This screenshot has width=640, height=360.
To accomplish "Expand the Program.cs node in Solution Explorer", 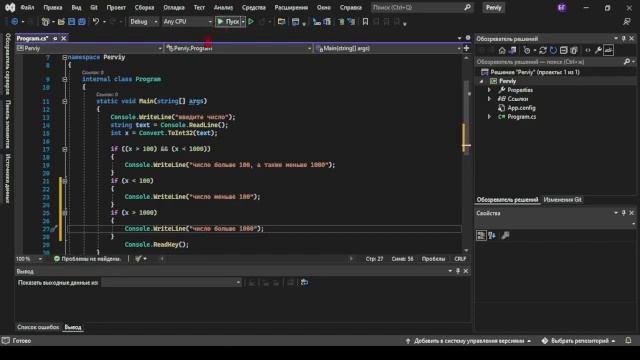I will 489,117.
